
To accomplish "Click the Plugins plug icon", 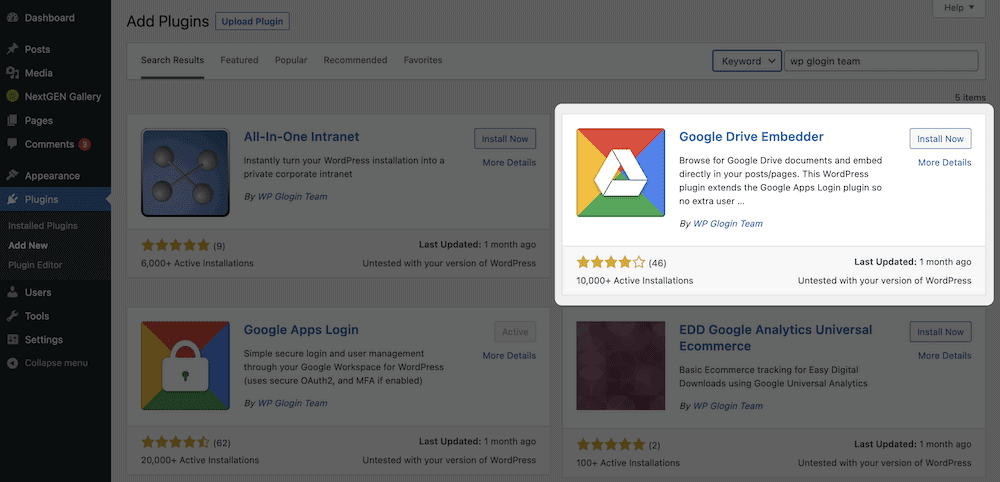I will pos(12,200).
